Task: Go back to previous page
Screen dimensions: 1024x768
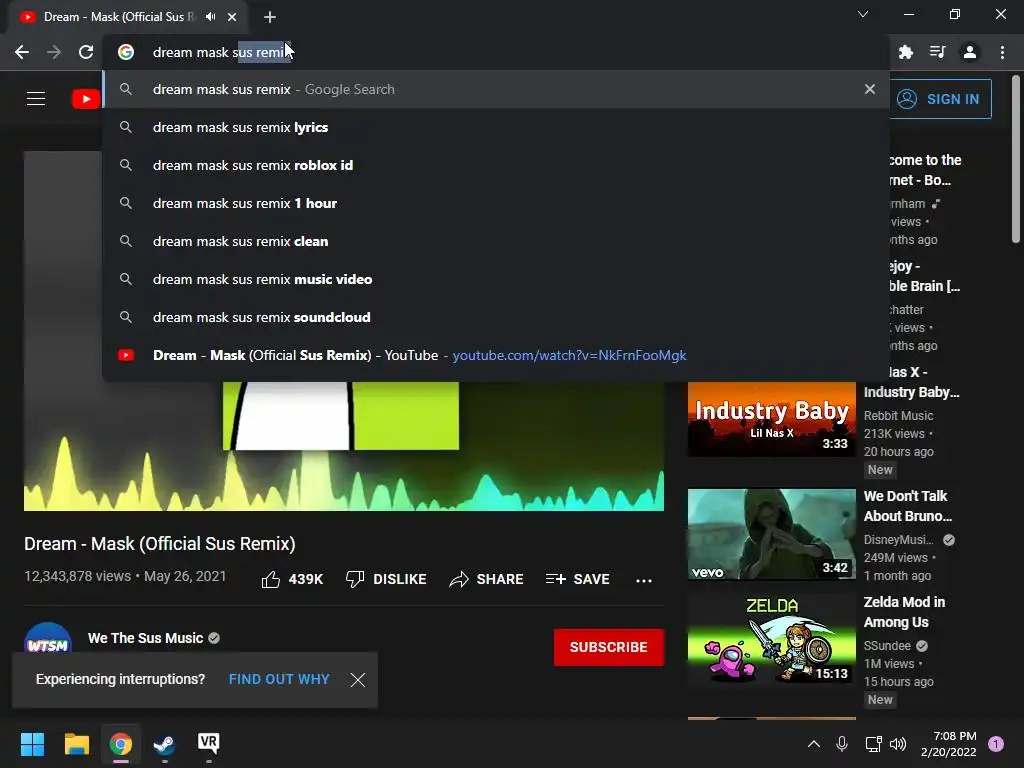Action: coord(22,52)
